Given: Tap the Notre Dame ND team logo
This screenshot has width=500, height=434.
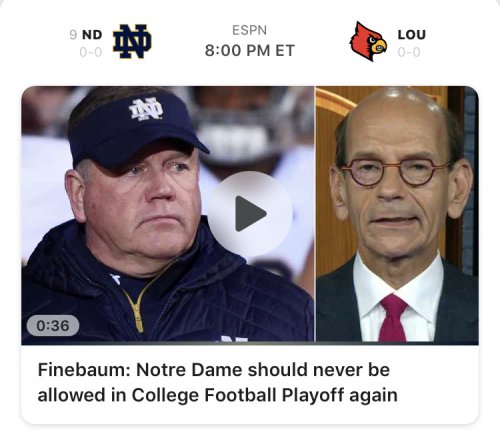Looking at the screenshot, I should pyautogui.click(x=132, y=41).
